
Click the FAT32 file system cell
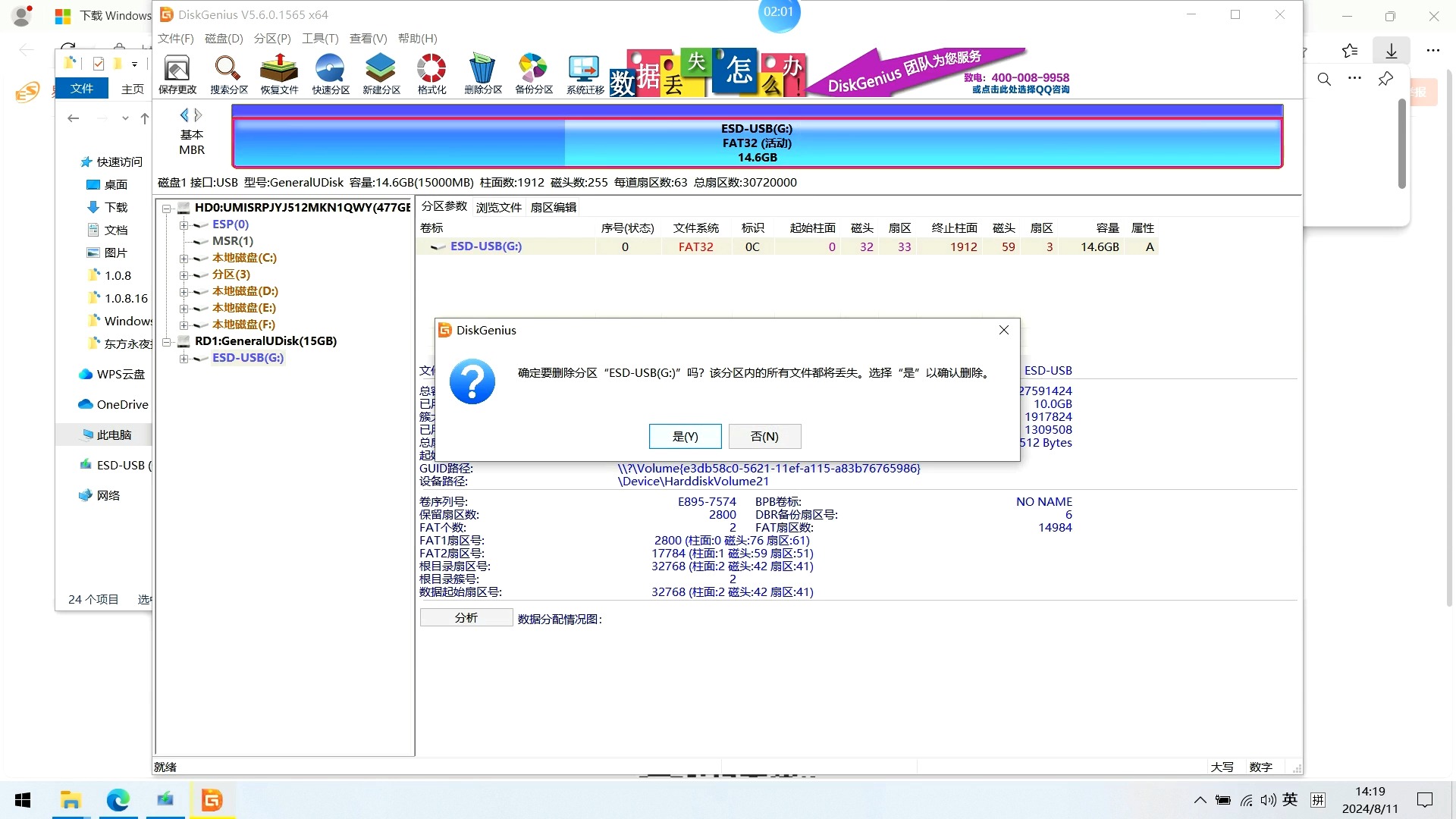(695, 246)
